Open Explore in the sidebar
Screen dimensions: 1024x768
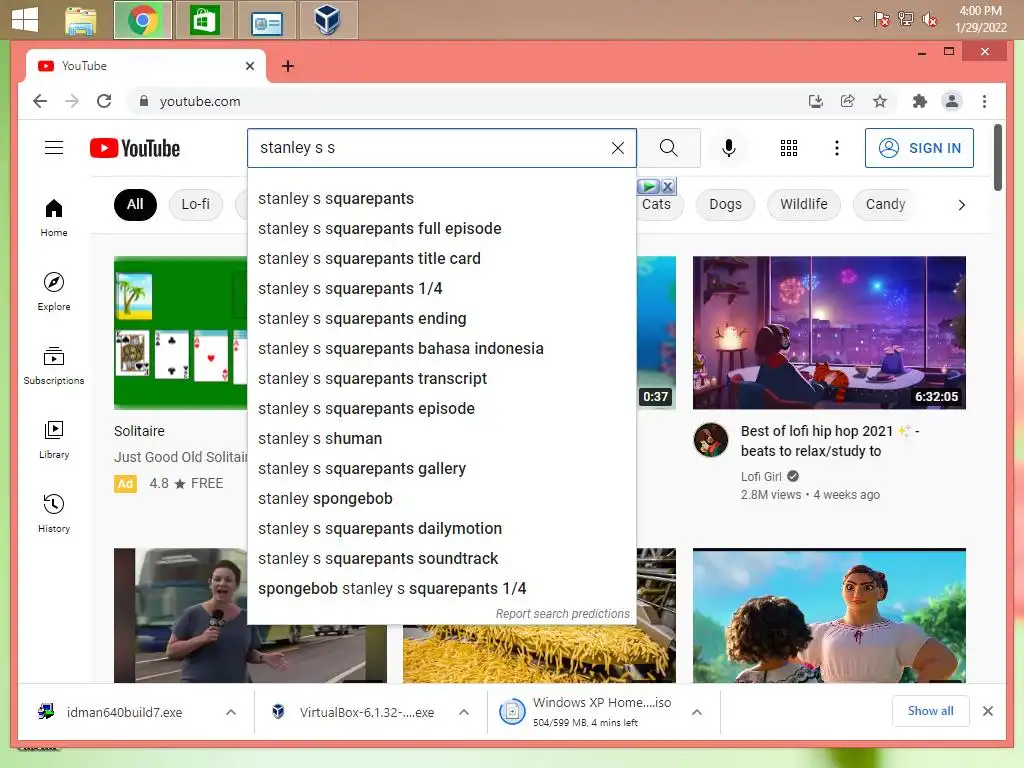(x=54, y=292)
